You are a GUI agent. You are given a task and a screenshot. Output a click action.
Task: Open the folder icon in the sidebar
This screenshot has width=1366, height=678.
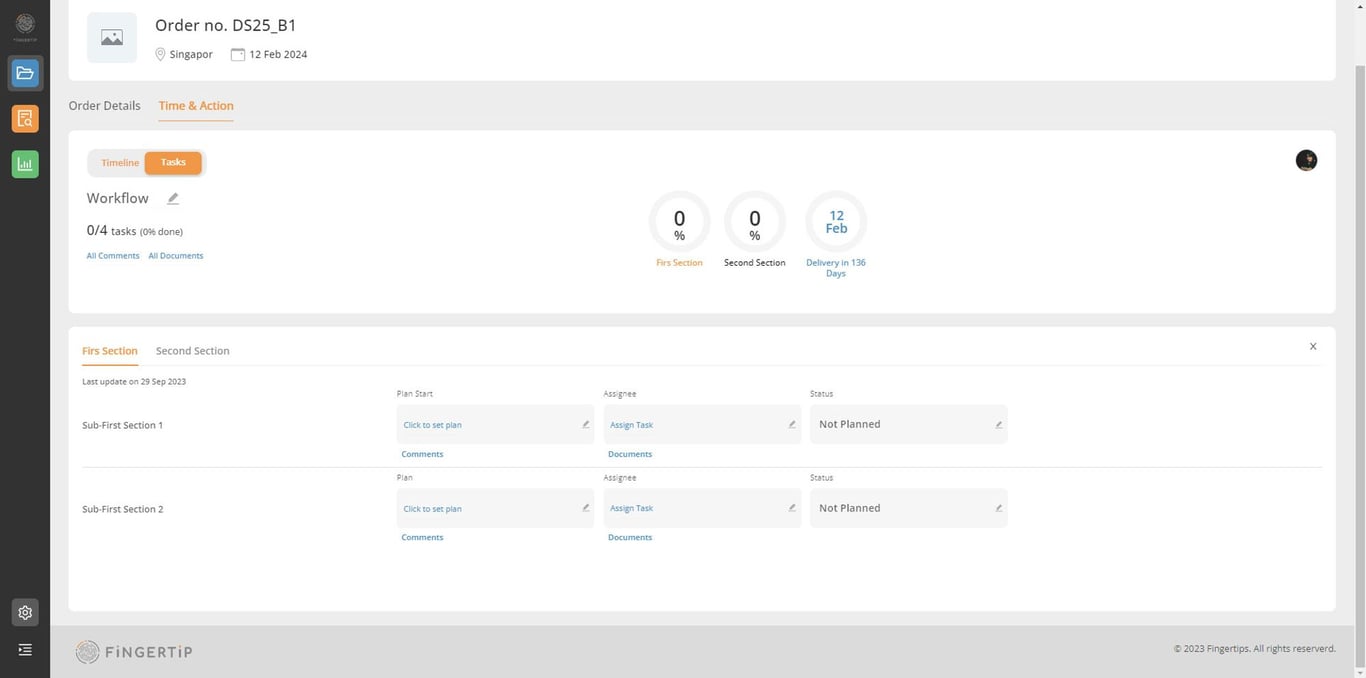point(25,73)
